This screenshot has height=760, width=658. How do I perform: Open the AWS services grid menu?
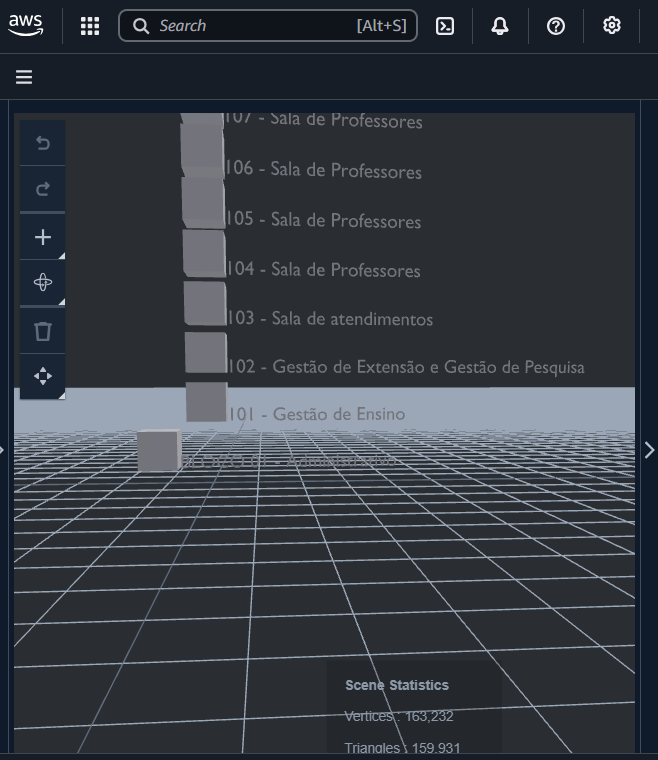point(90,26)
